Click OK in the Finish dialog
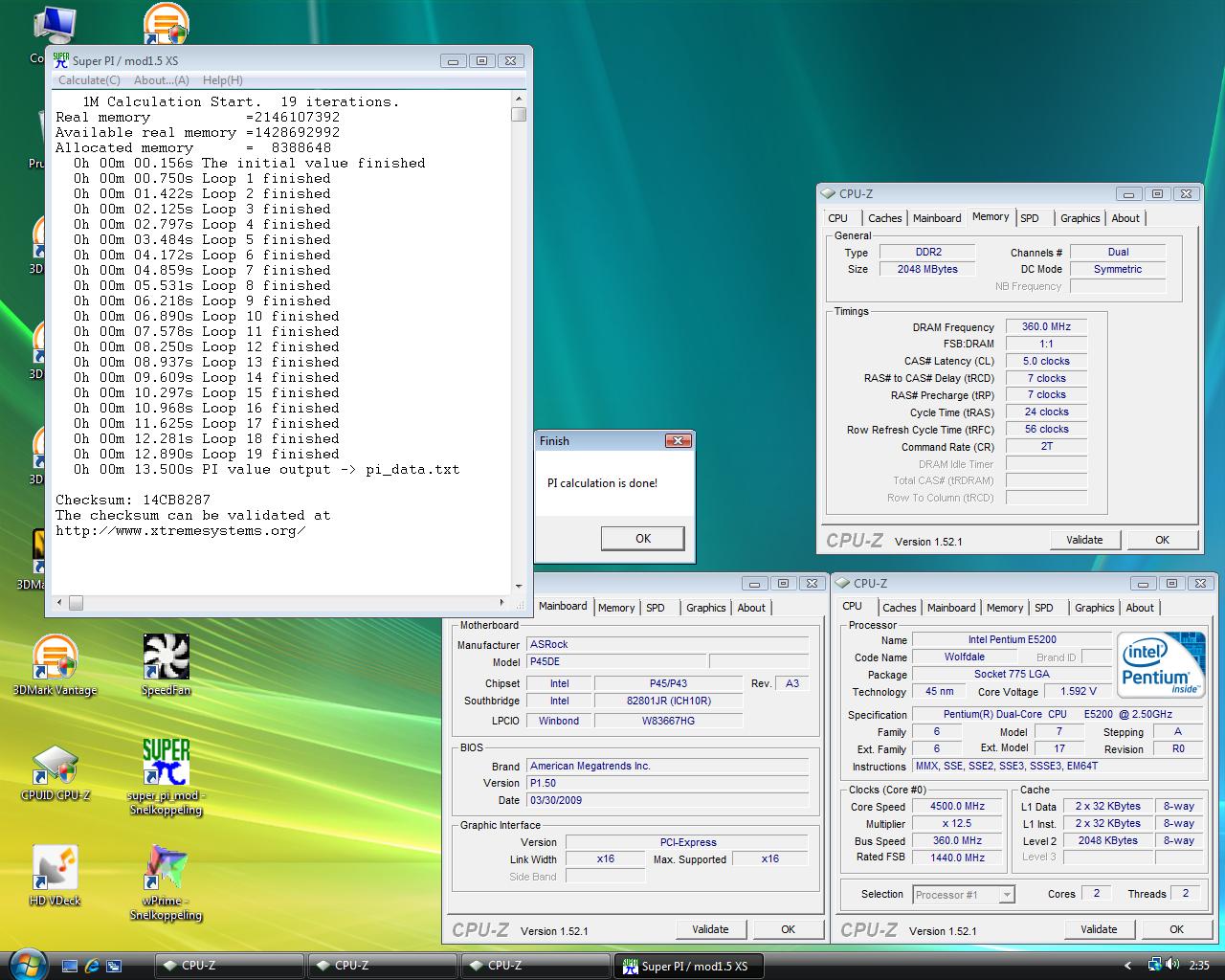 point(643,539)
